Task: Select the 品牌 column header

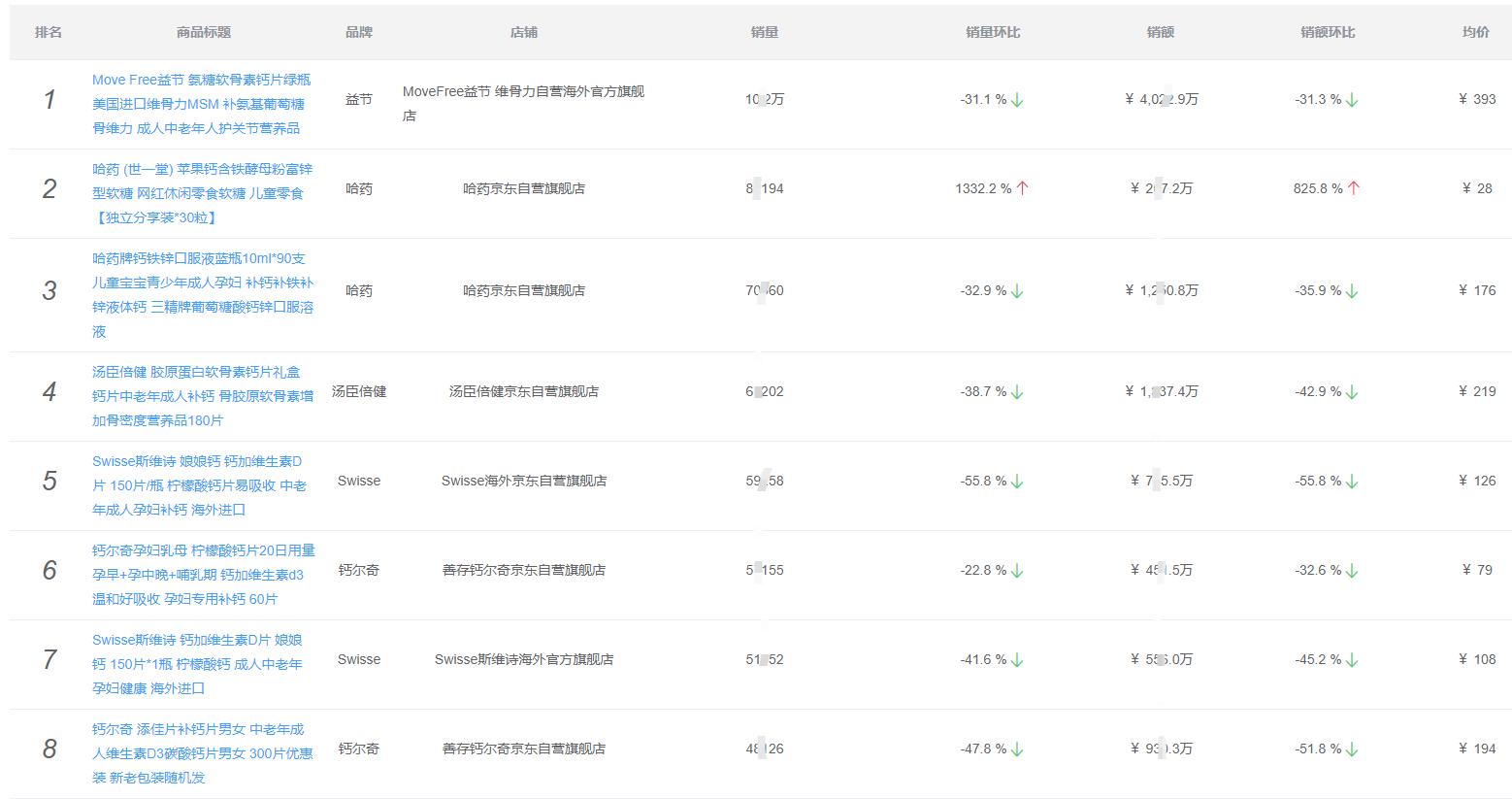Action: tap(359, 31)
